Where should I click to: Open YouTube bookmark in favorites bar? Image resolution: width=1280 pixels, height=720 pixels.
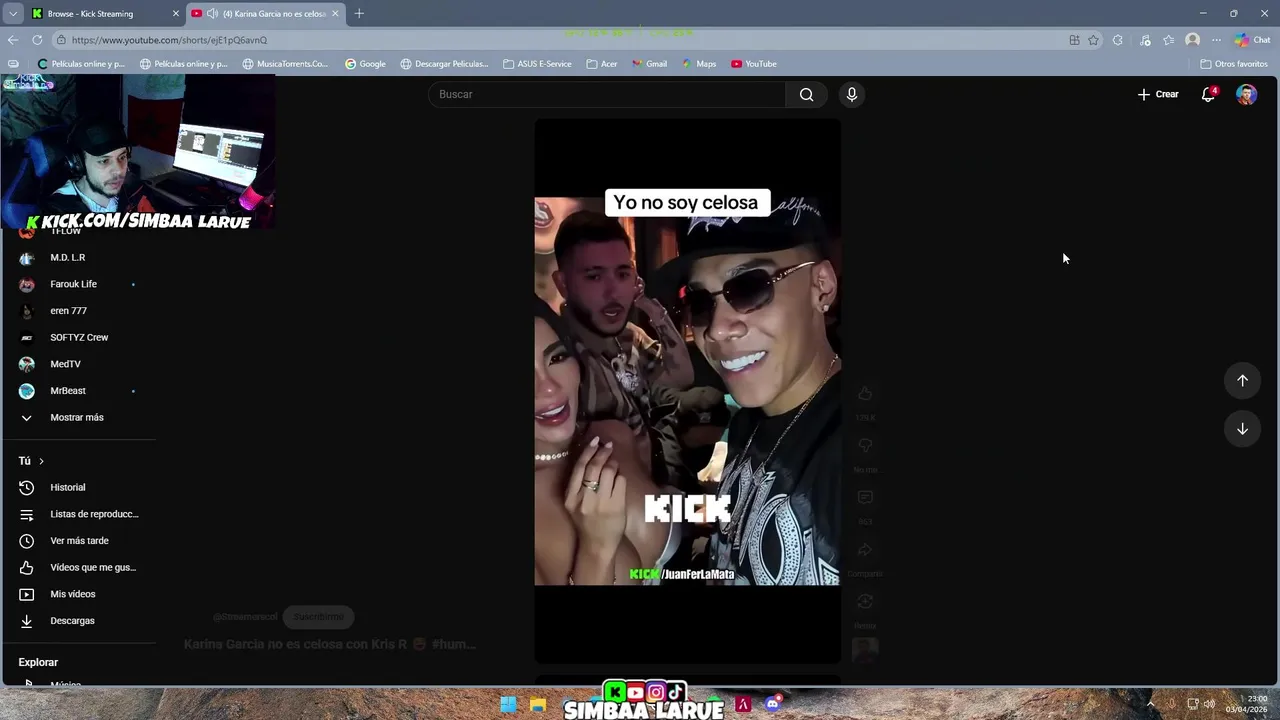point(754,64)
